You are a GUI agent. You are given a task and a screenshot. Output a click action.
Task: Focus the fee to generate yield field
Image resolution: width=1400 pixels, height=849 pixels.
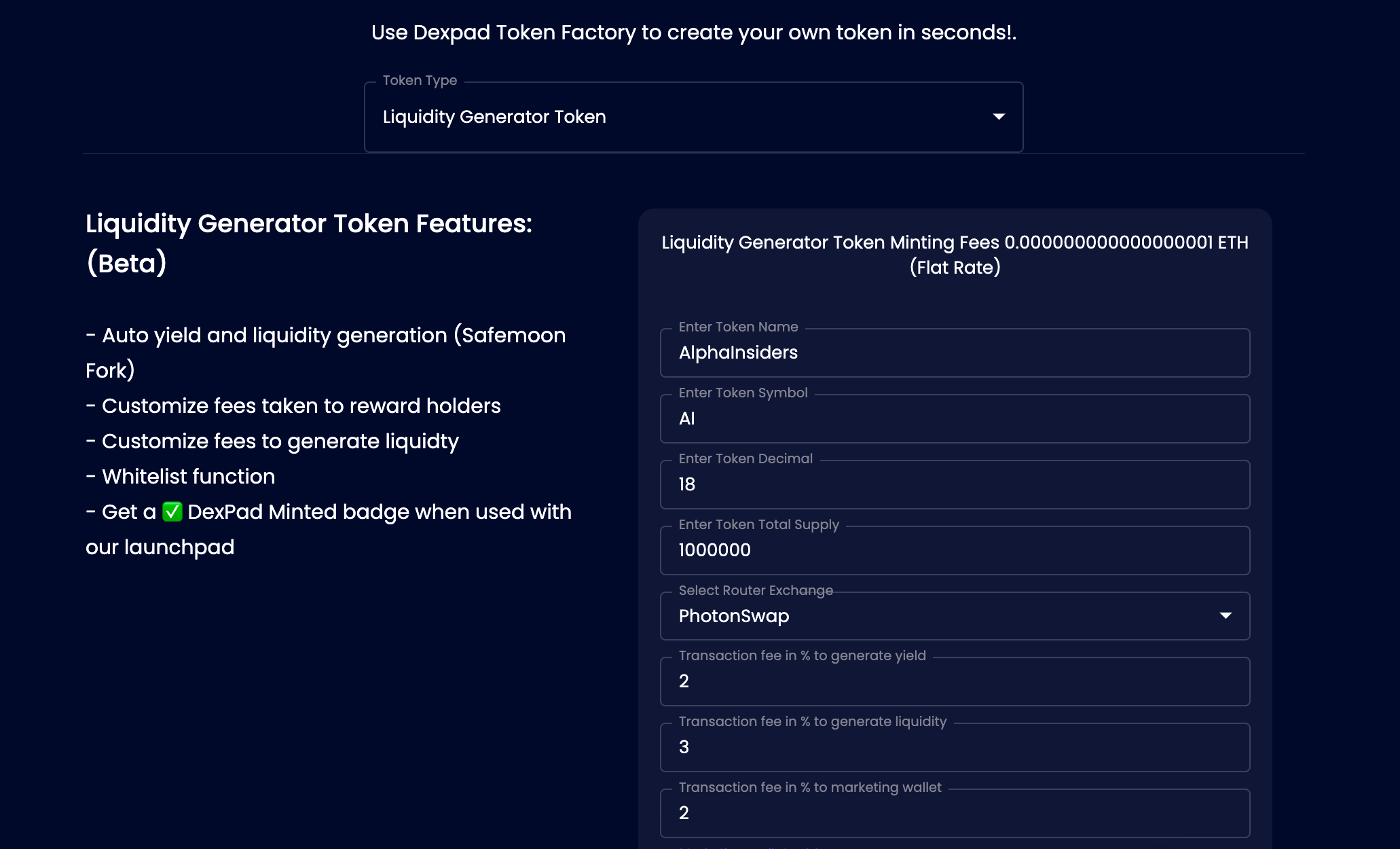[x=955, y=681]
